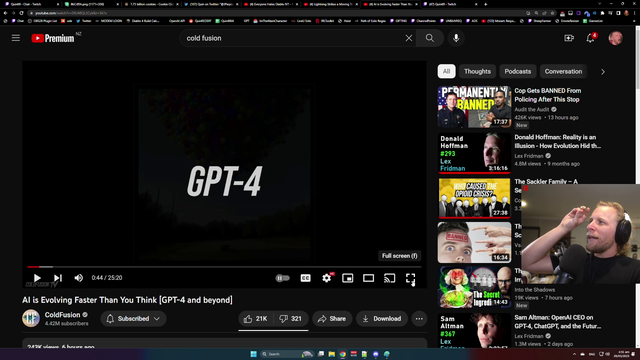The image size is (640, 360).
Task: Open Who Caused the Opioid Crisis thumbnail
Action: click(x=474, y=198)
